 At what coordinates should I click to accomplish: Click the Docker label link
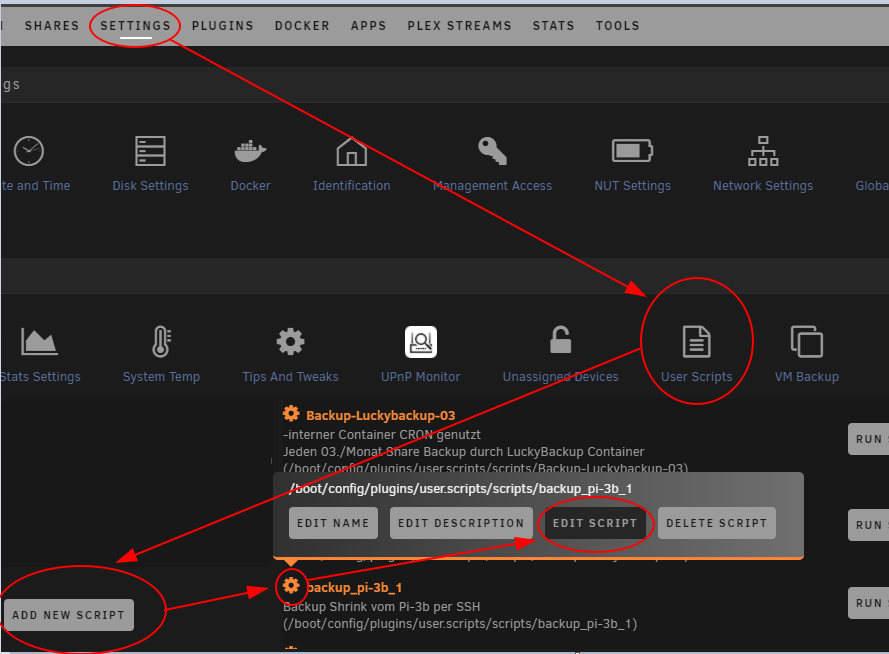(x=250, y=185)
